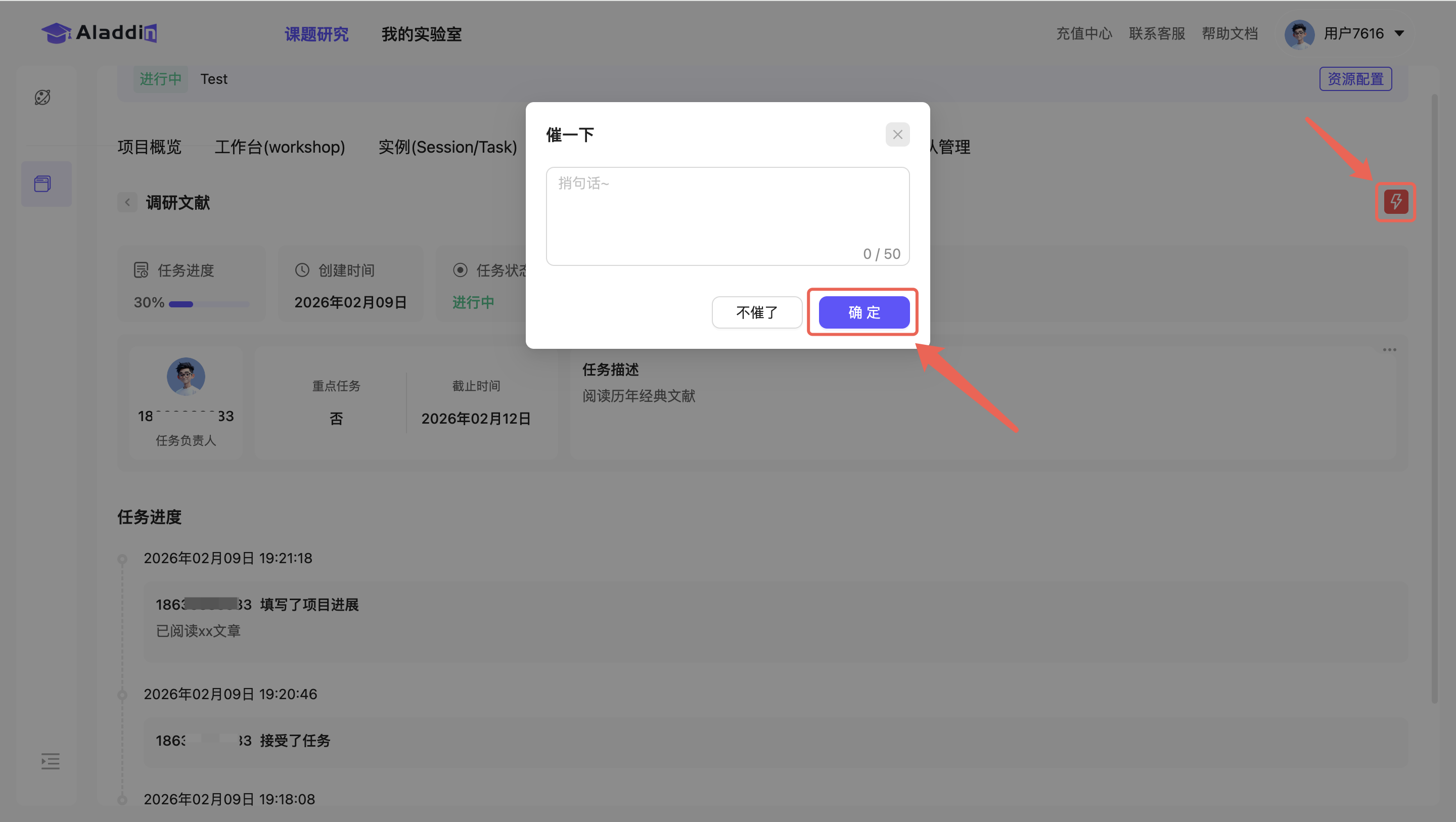Open the 工作台(workshop) tab
The image size is (1456, 822).
pyautogui.click(x=280, y=147)
